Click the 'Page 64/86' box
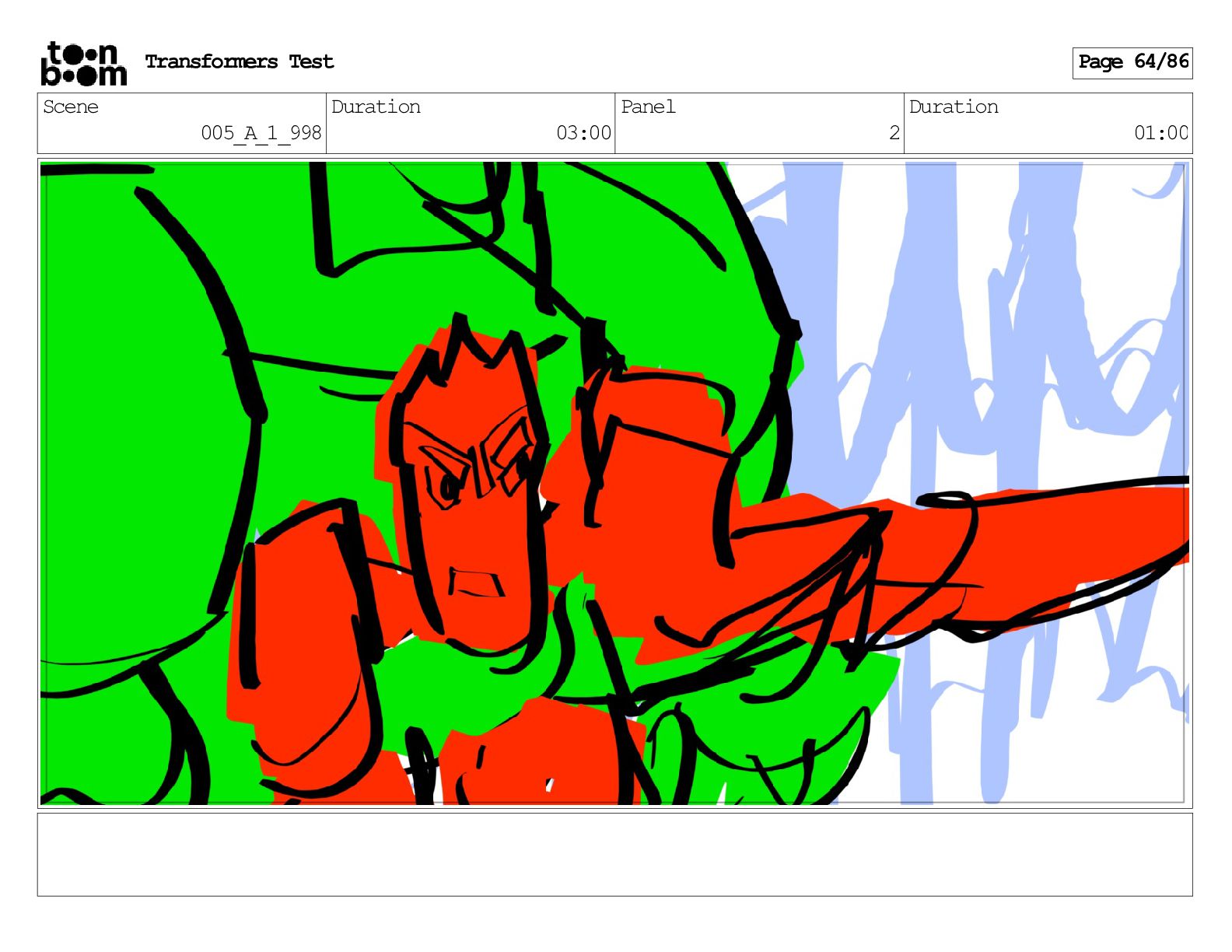 1132,62
